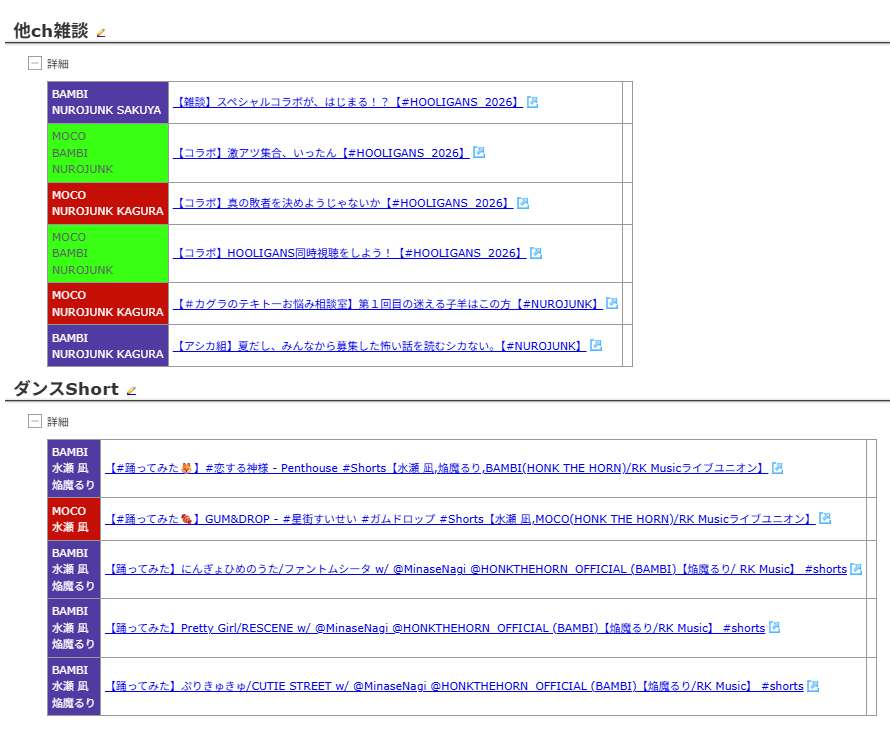
Task: Click green MOCO BAMBI NUROJUNK cell beside 激アツ集合
Action: [108, 153]
